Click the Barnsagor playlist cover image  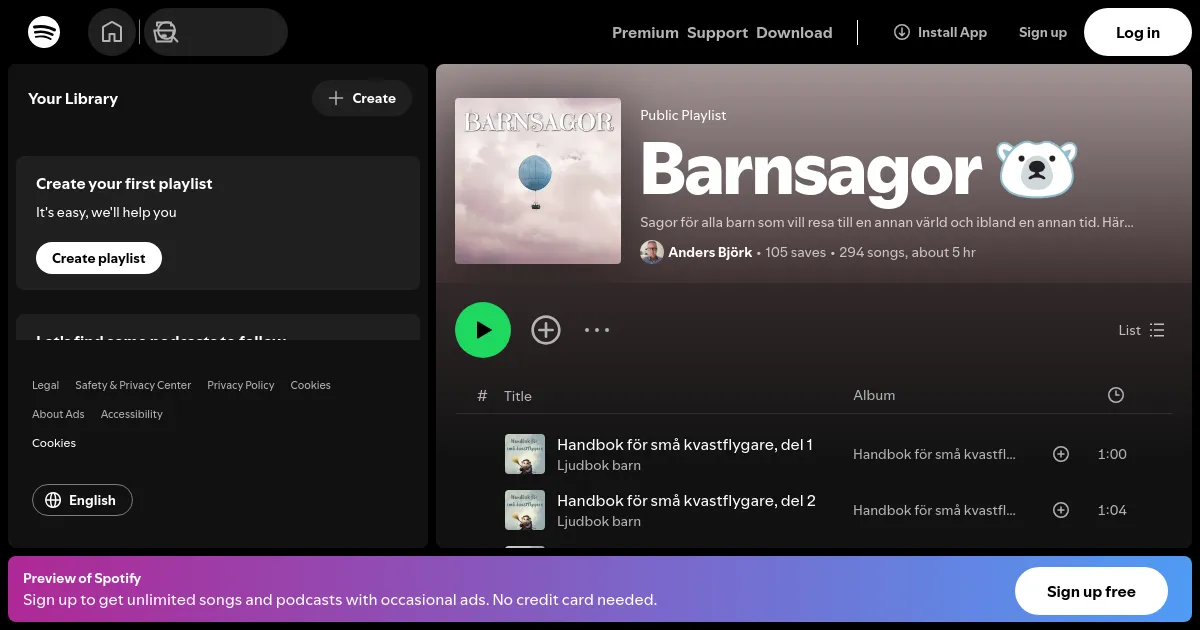538,181
